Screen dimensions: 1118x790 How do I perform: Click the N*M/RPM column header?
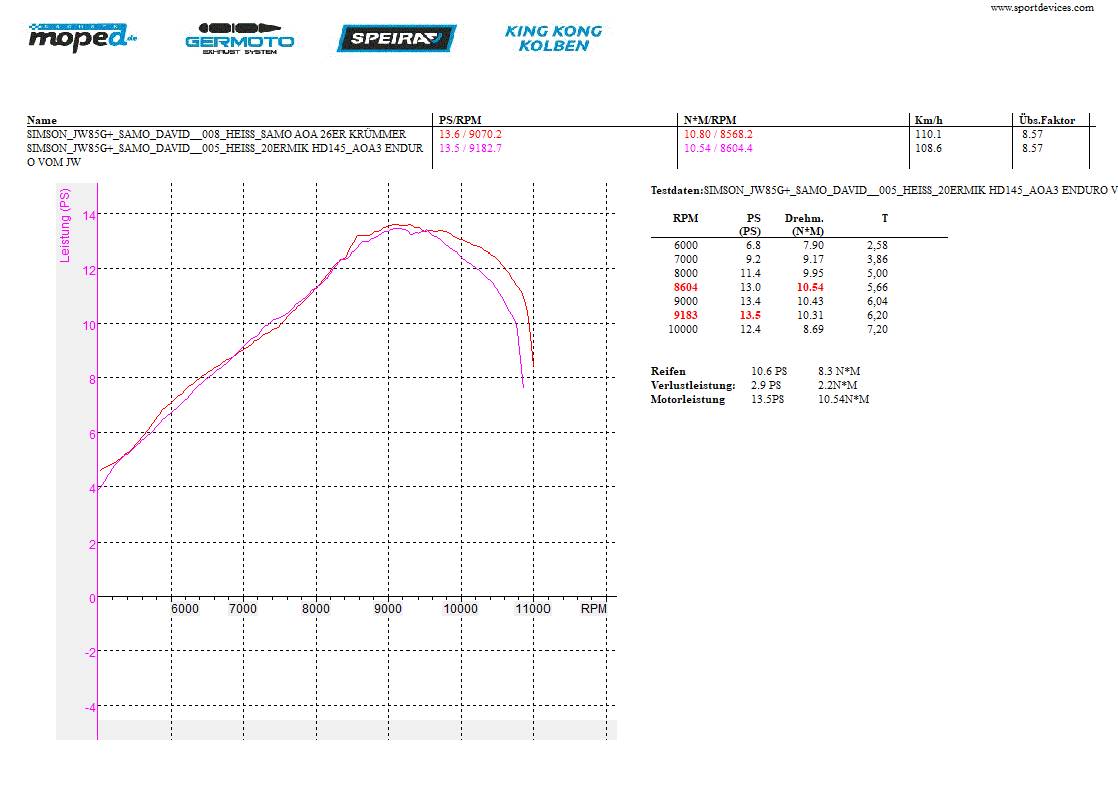709,120
